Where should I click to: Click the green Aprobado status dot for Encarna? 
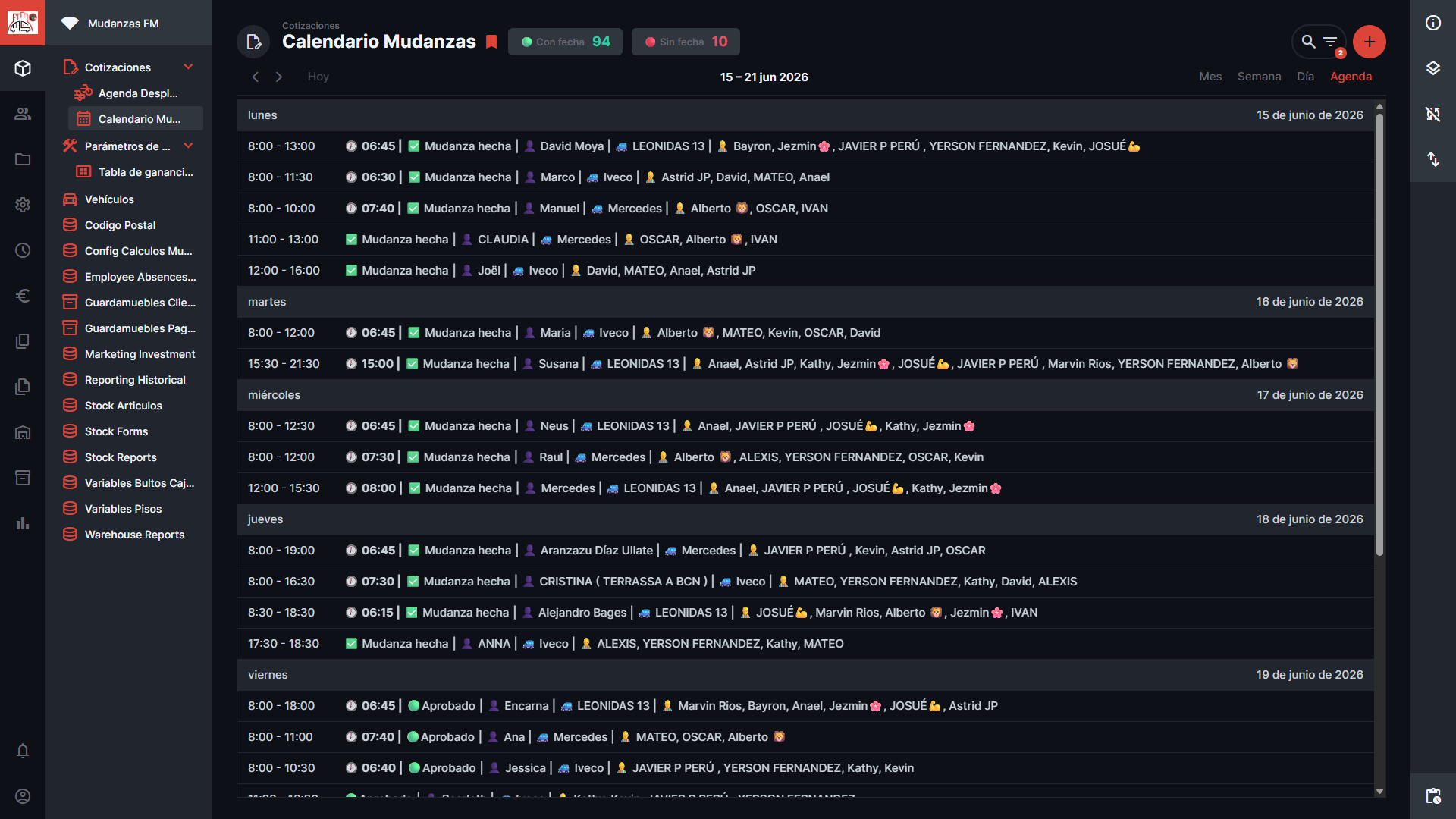414,706
